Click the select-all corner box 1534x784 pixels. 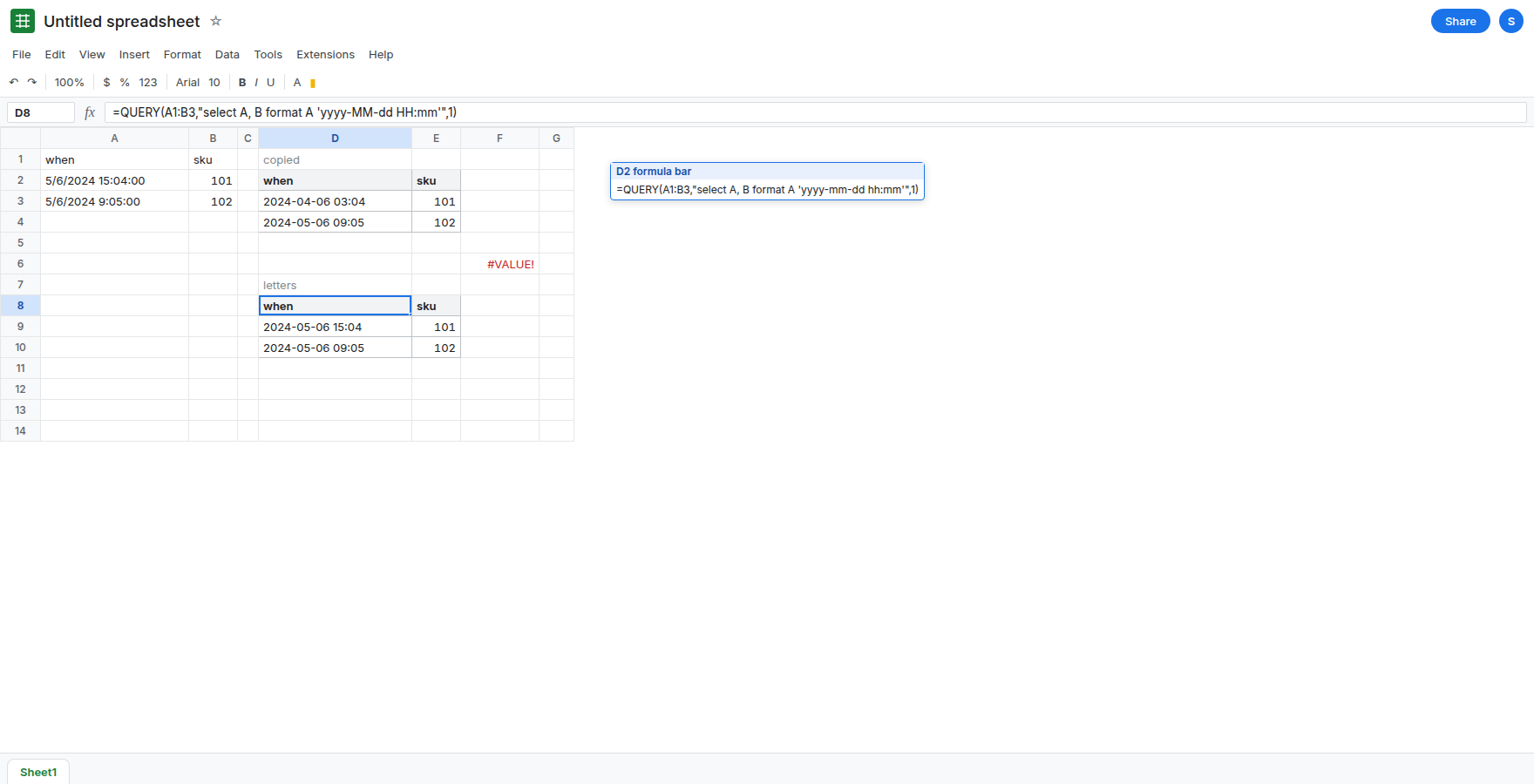pos(20,138)
